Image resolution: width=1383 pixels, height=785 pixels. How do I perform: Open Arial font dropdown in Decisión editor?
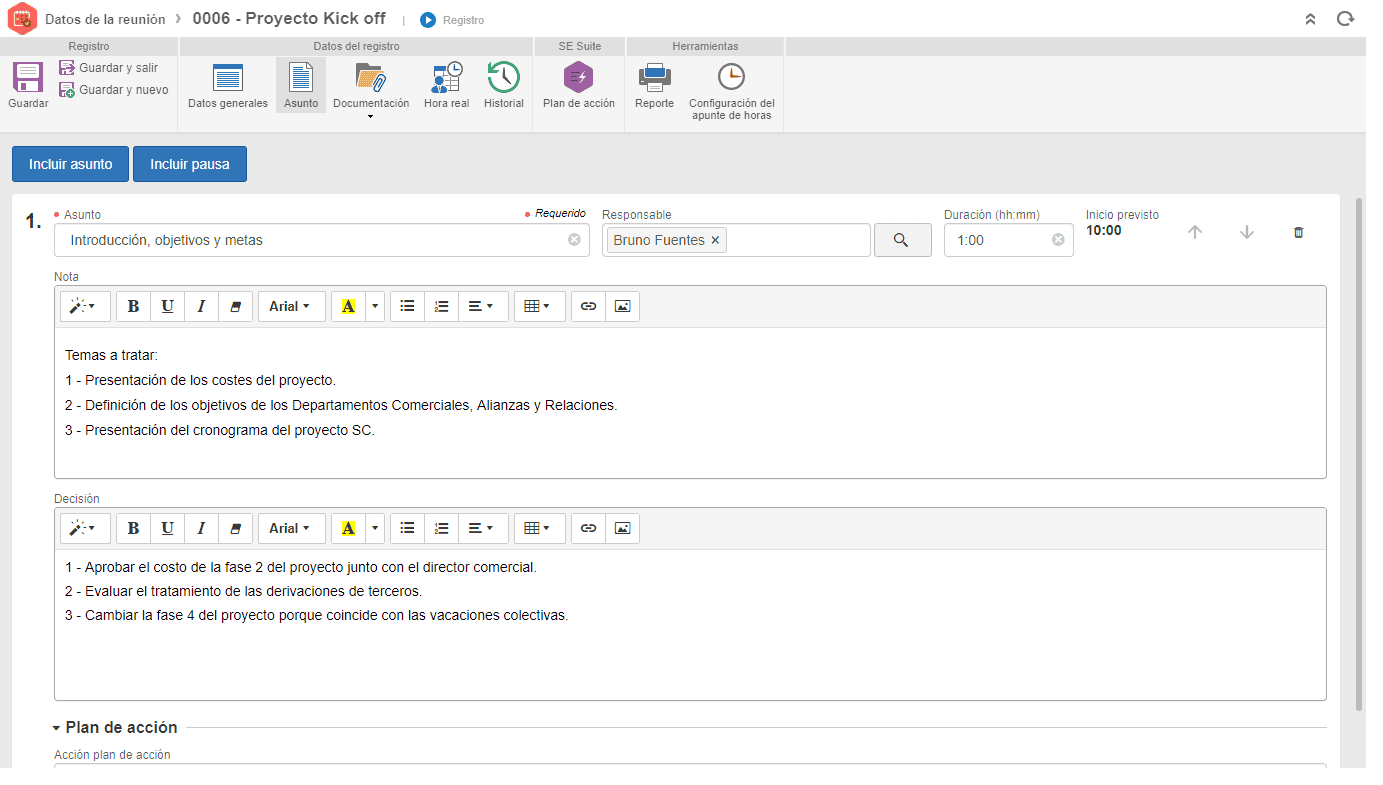pyautogui.click(x=292, y=528)
